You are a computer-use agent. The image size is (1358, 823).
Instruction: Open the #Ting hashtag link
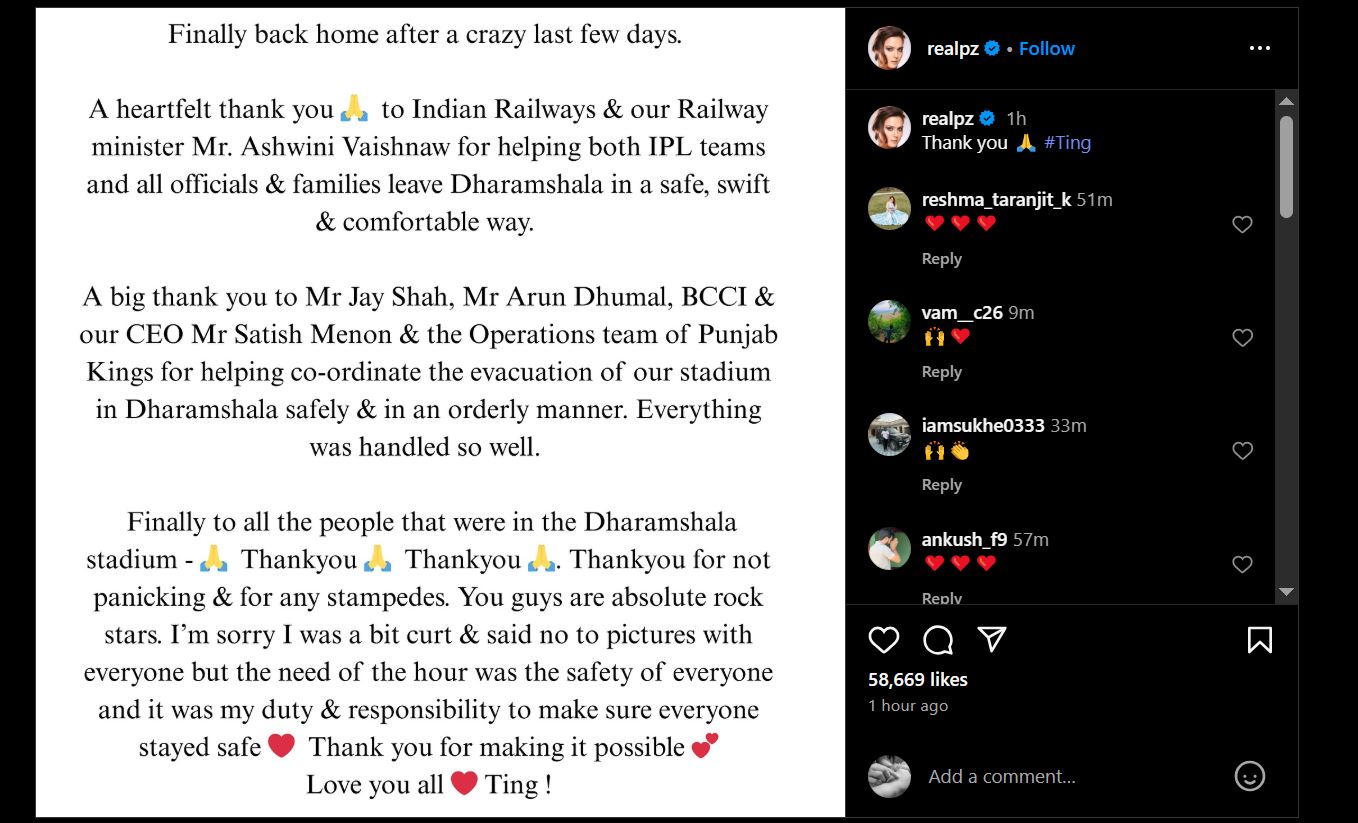click(x=1067, y=142)
